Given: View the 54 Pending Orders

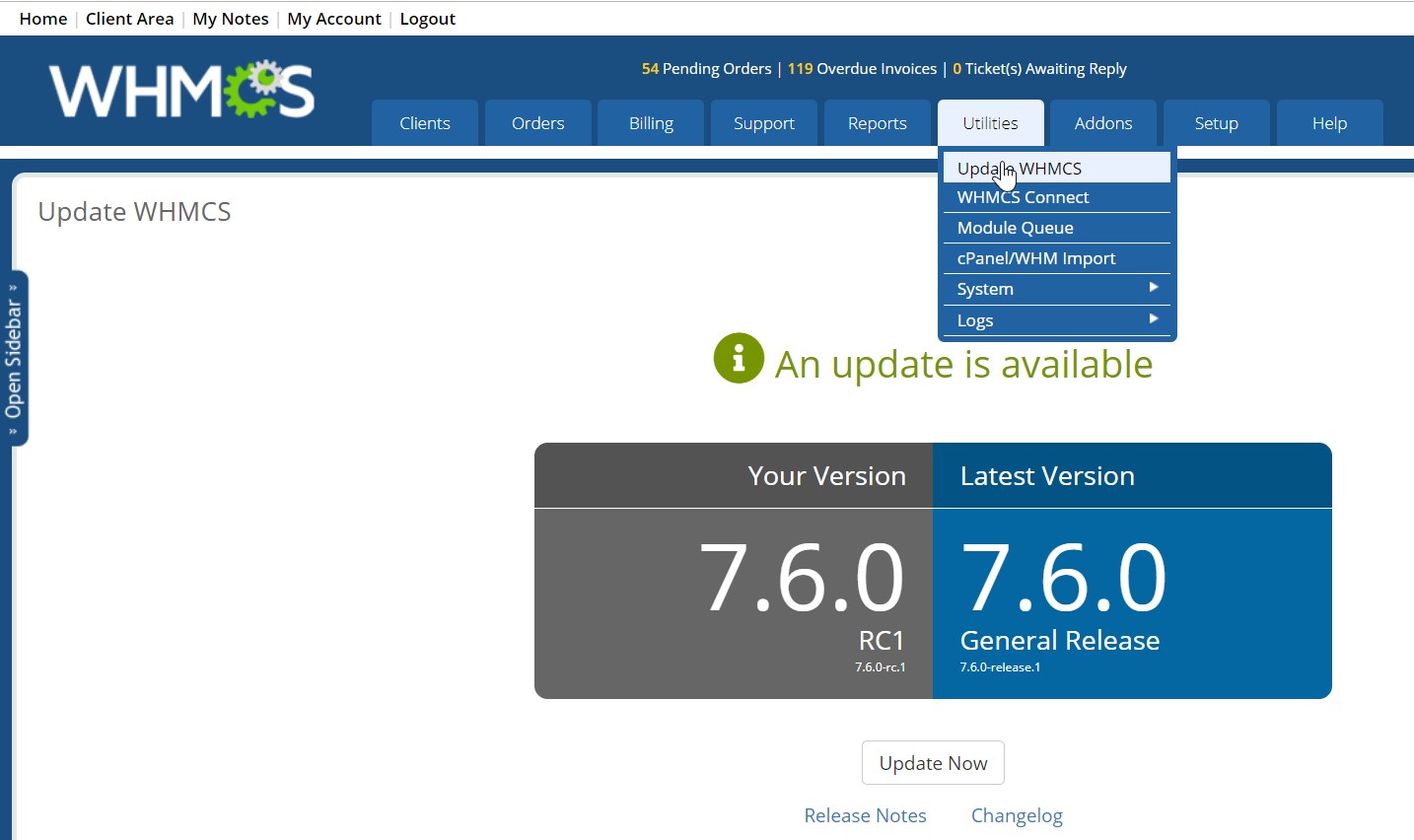Looking at the screenshot, I should point(706,69).
